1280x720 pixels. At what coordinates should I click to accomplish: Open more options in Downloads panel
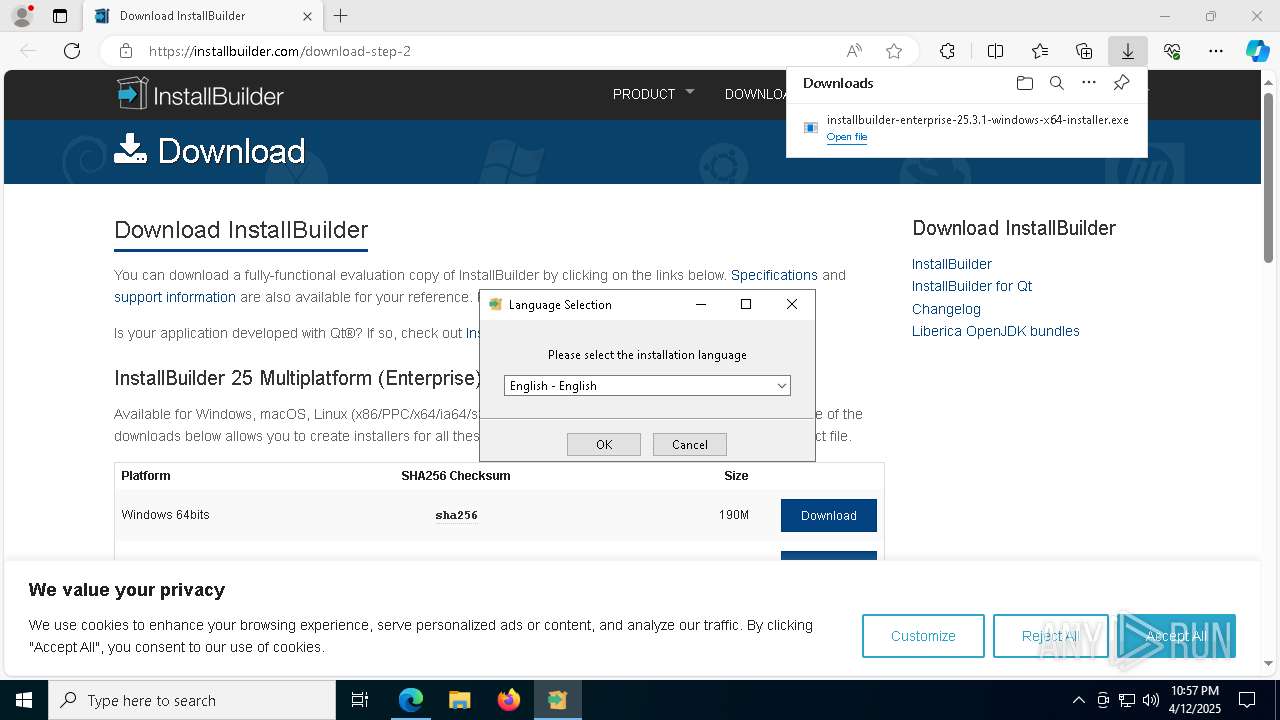pos(1089,83)
